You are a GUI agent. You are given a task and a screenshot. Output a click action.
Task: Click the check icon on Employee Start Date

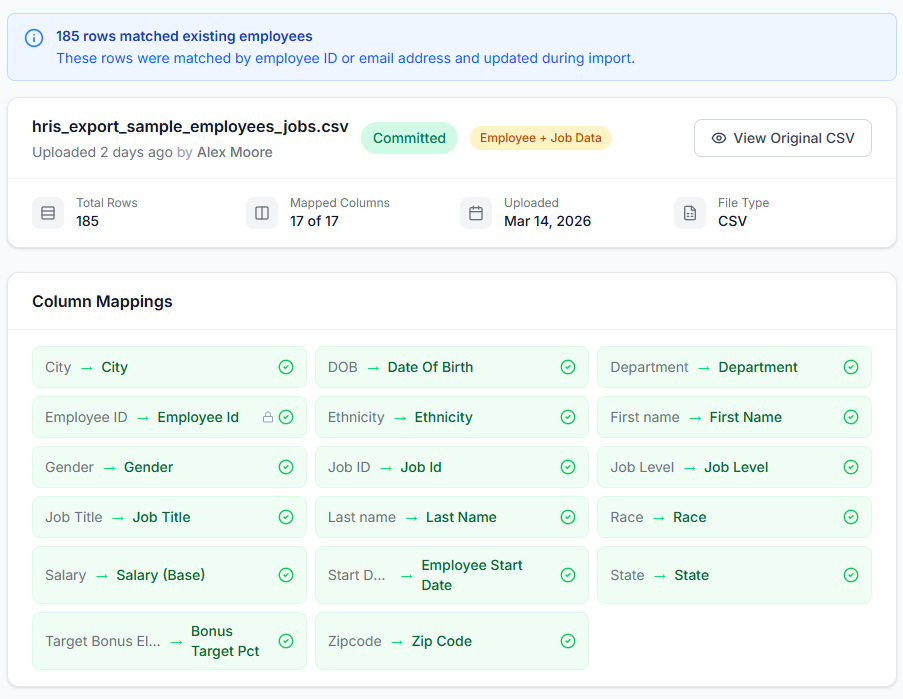coord(568,575)
